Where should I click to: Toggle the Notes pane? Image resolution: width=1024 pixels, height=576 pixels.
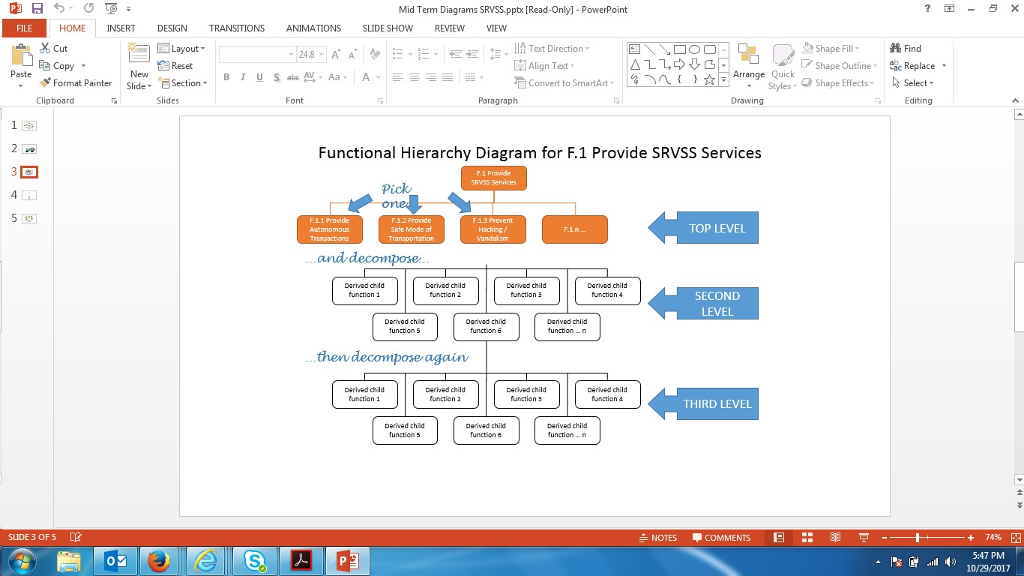(658, 538)
